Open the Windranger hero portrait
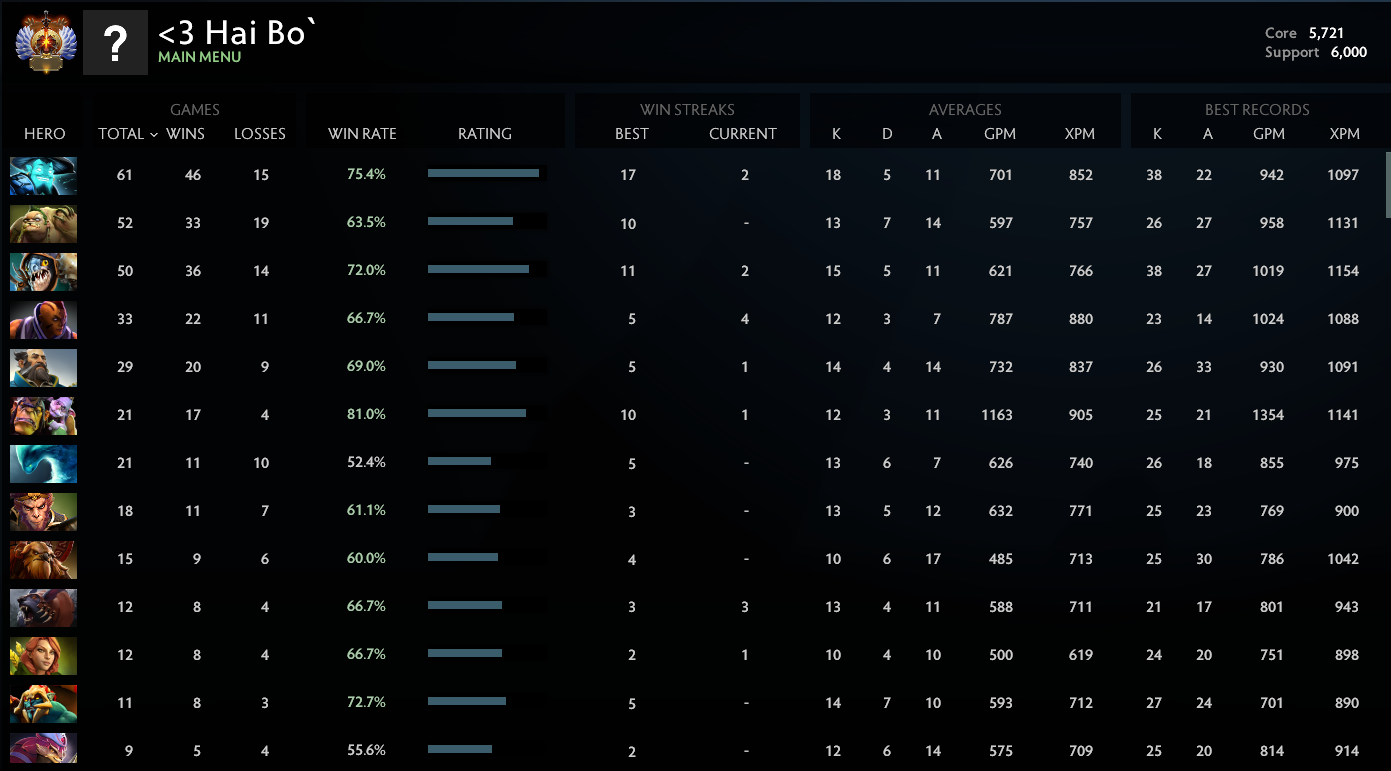The image size is (1391, 771). [x=43, y=655]
